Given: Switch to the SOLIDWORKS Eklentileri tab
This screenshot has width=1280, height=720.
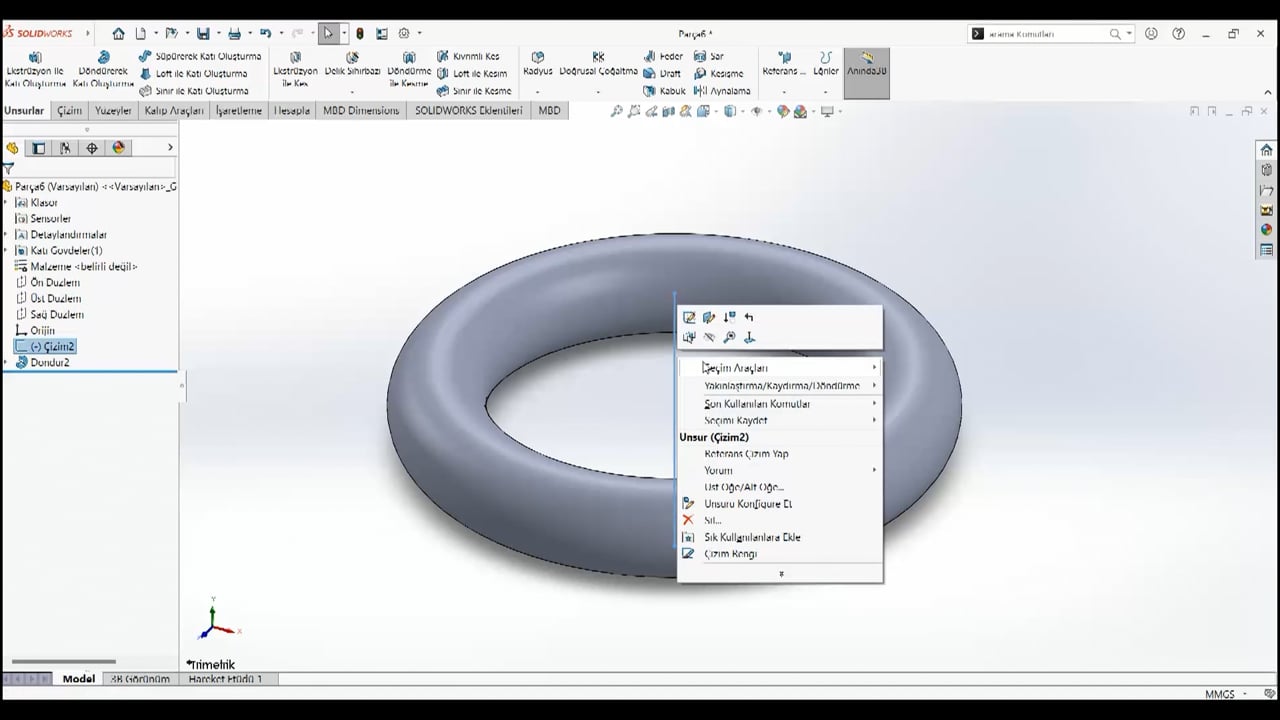Looking at the screenshot, I should point(469,111).
